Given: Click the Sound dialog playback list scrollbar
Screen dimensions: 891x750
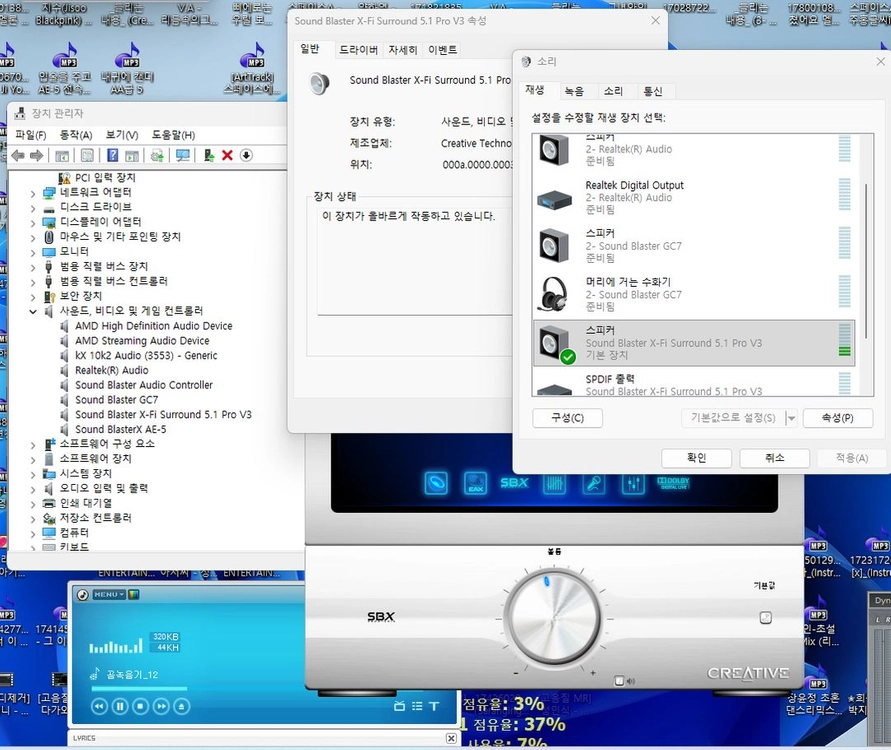Looking at the screenshot, I should [865, 261].
